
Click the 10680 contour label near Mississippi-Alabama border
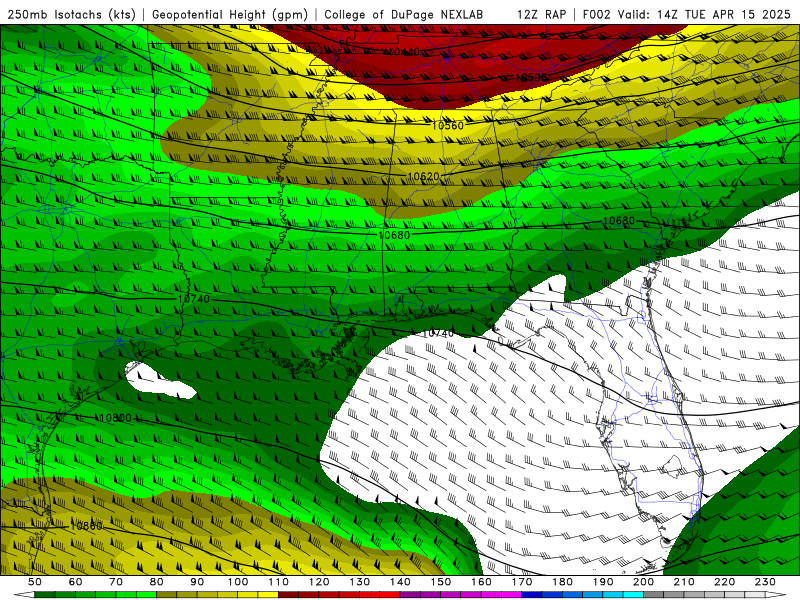point(394,235)
